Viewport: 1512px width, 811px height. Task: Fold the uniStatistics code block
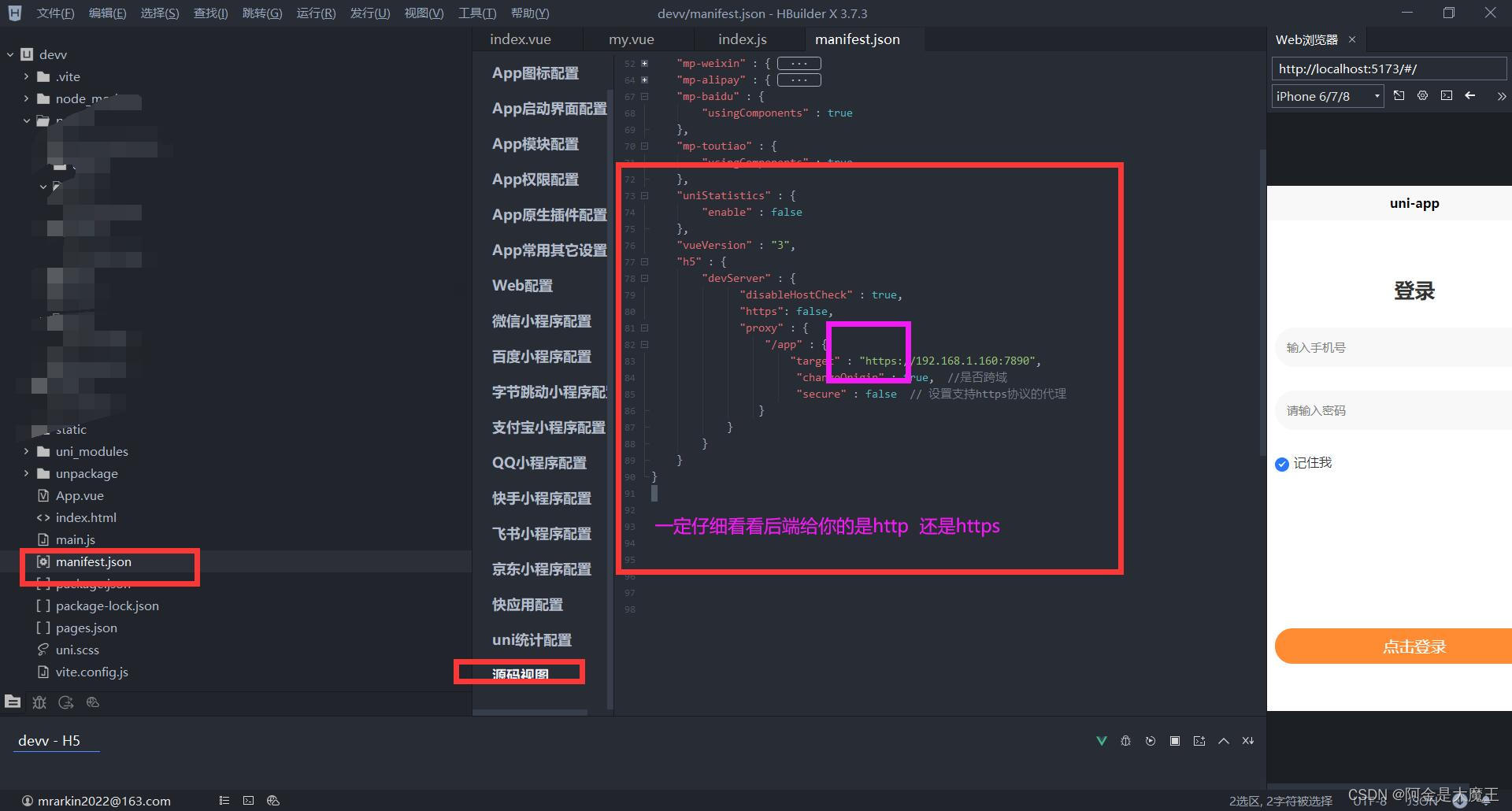644,195
